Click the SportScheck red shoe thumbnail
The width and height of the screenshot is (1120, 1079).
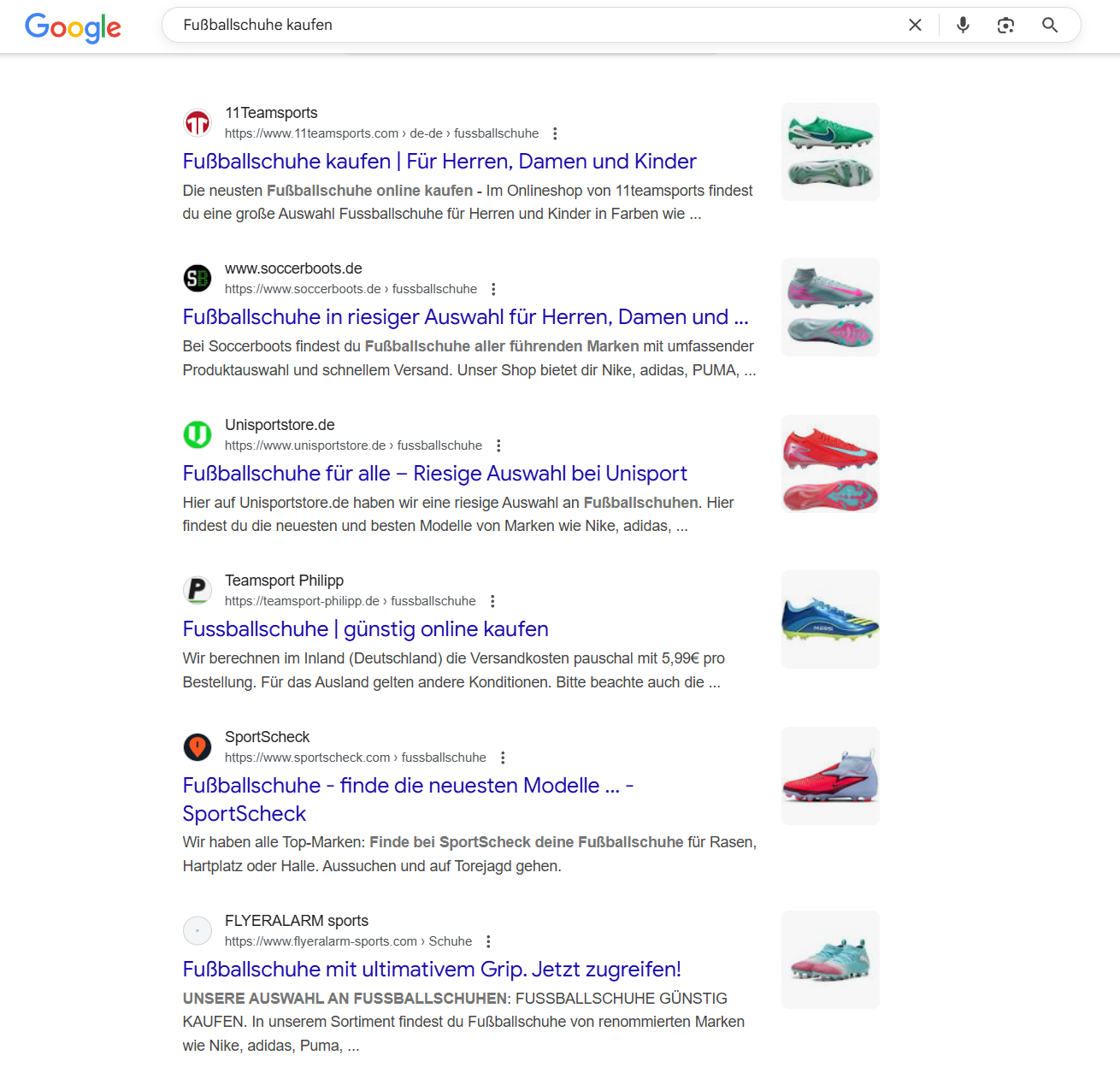[x=830, y=775]
